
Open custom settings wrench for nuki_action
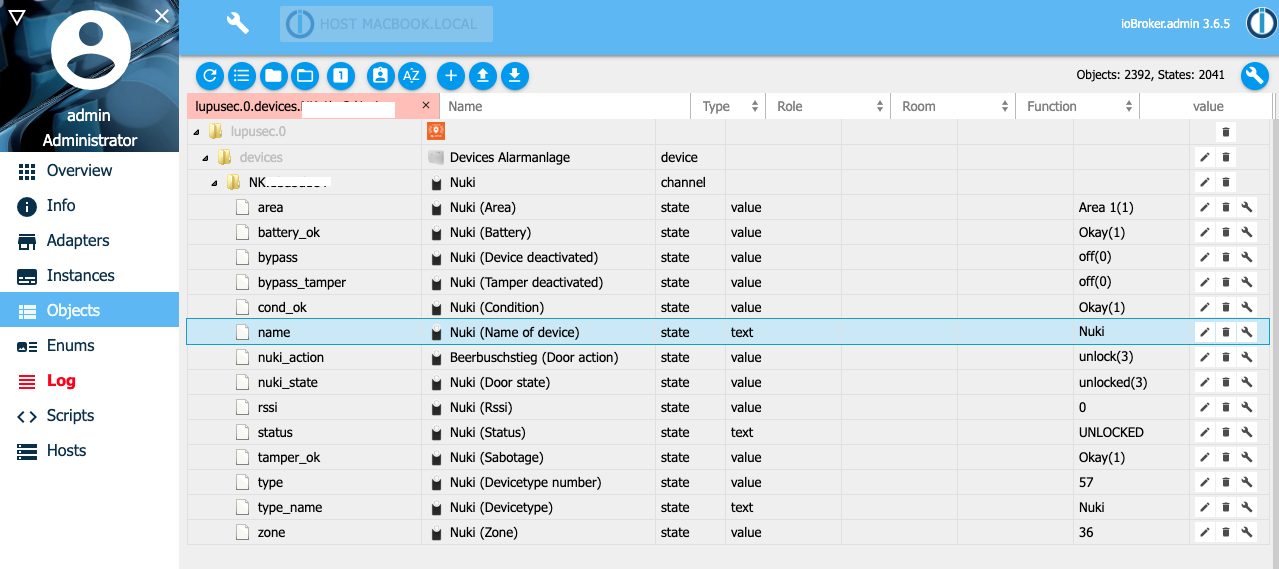1247,357
